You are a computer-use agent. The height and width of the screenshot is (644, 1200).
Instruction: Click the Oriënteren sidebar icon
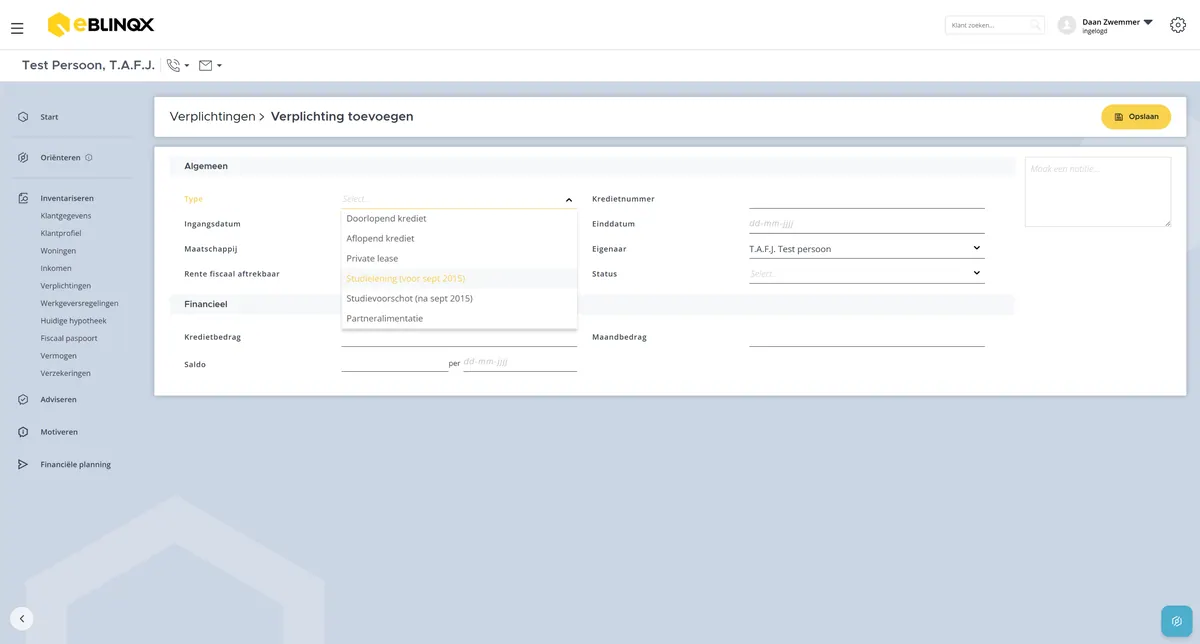coord(23,157)
